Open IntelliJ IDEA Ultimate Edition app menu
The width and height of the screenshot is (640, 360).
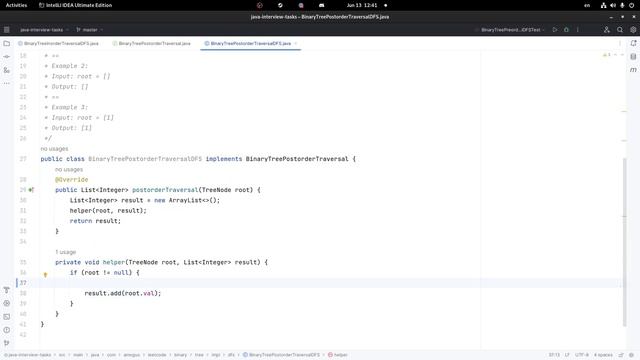click(x=75, y=5)
